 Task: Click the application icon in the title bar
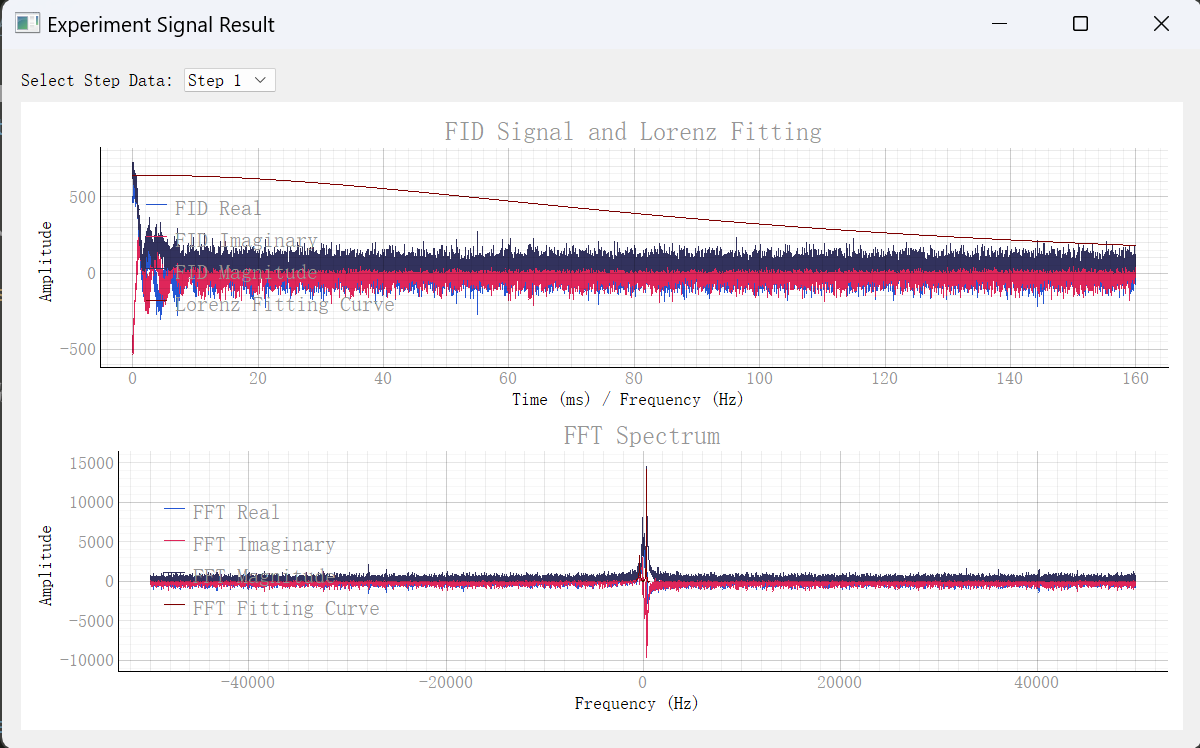(x=27, y=24)
